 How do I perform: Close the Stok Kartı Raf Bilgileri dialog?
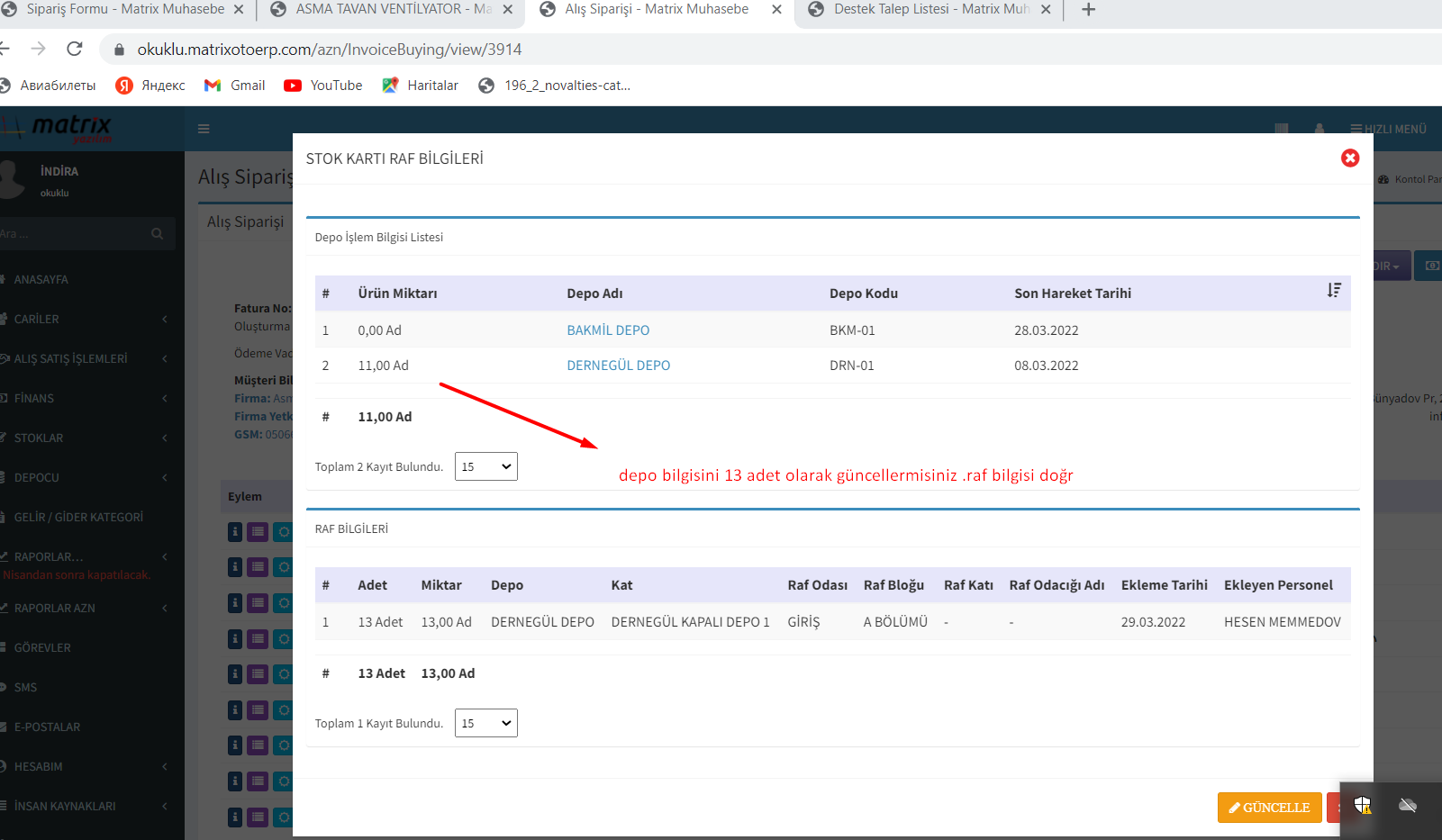[1349, 158]
